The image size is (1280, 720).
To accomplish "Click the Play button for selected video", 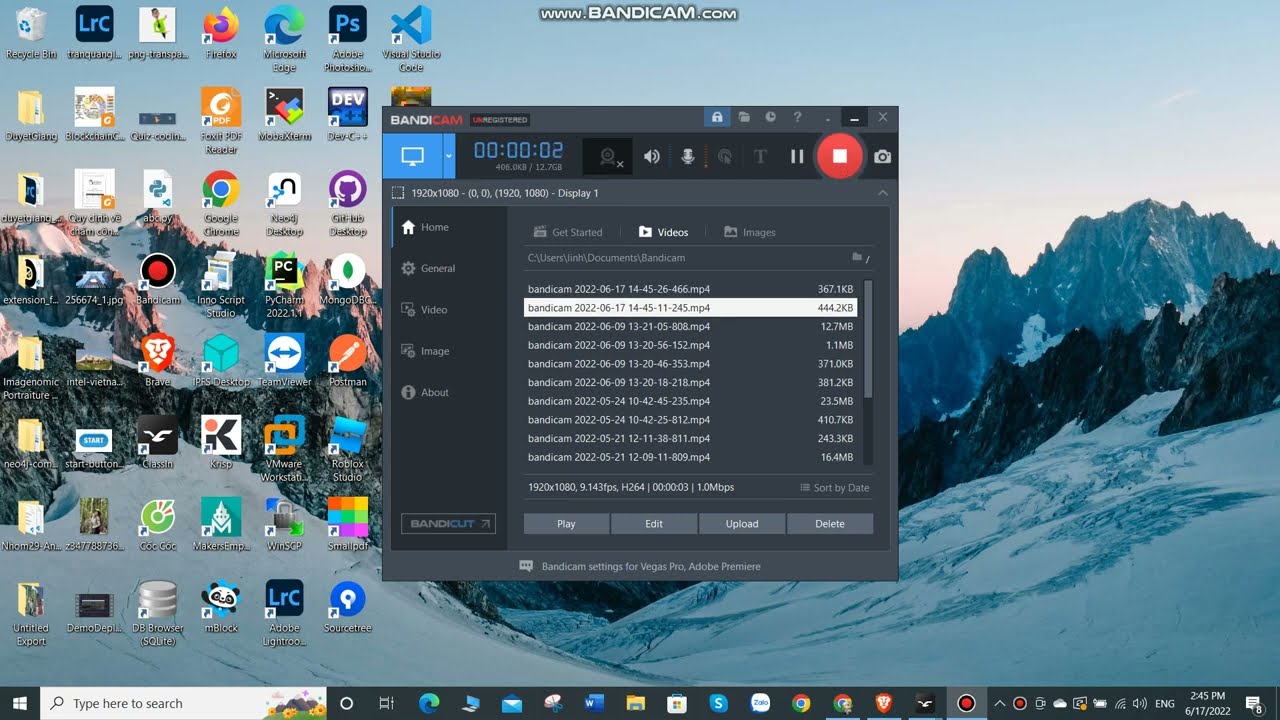I will point(566,524).
